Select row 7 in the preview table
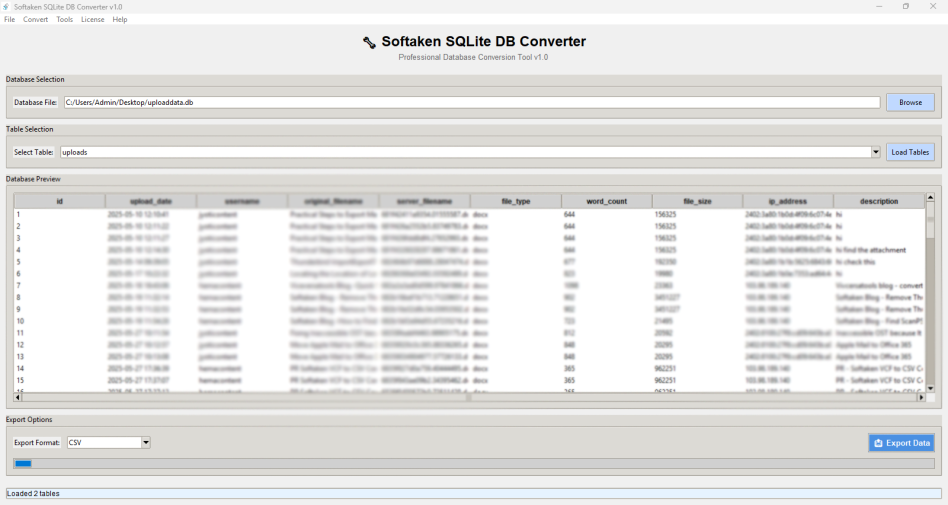The height and width of the screenshot is (505, 948). point(60,285)
